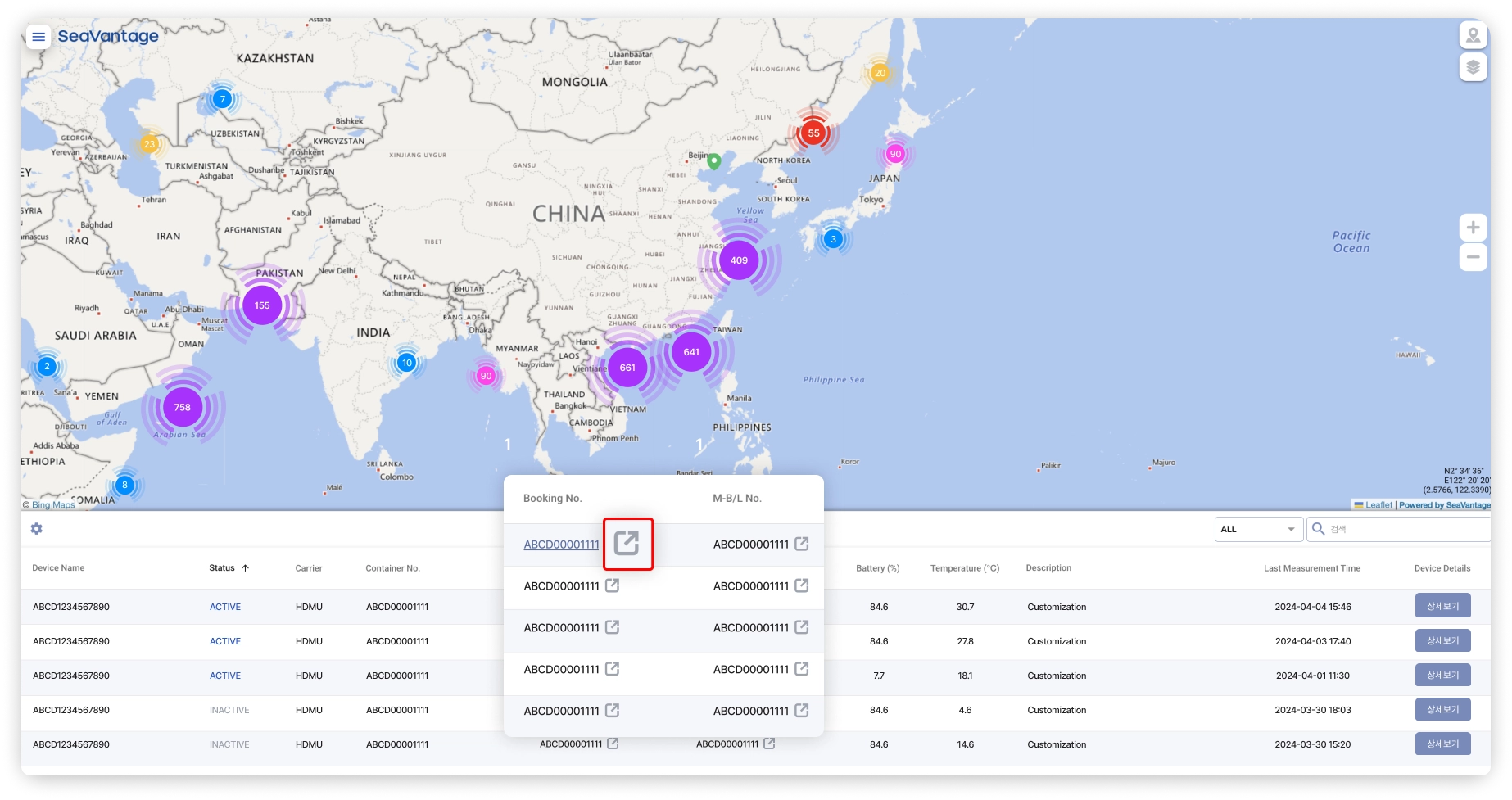Sort by the Temperature (°C) column header

965,568
